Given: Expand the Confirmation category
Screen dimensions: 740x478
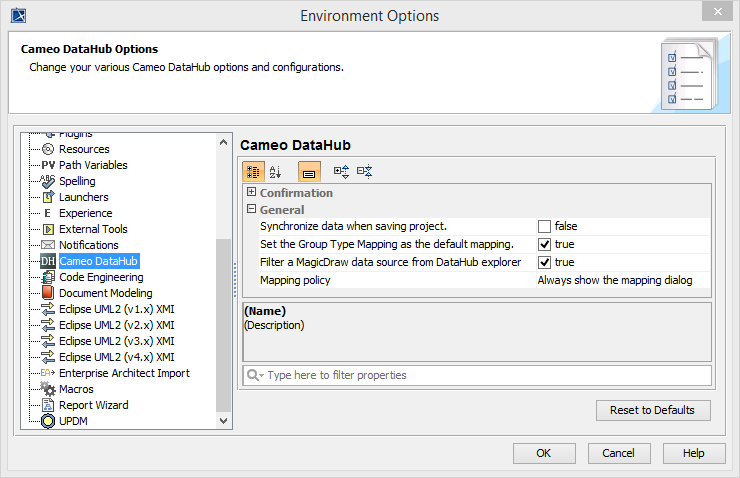Looking at the screenshot, I should coord(251,192).
